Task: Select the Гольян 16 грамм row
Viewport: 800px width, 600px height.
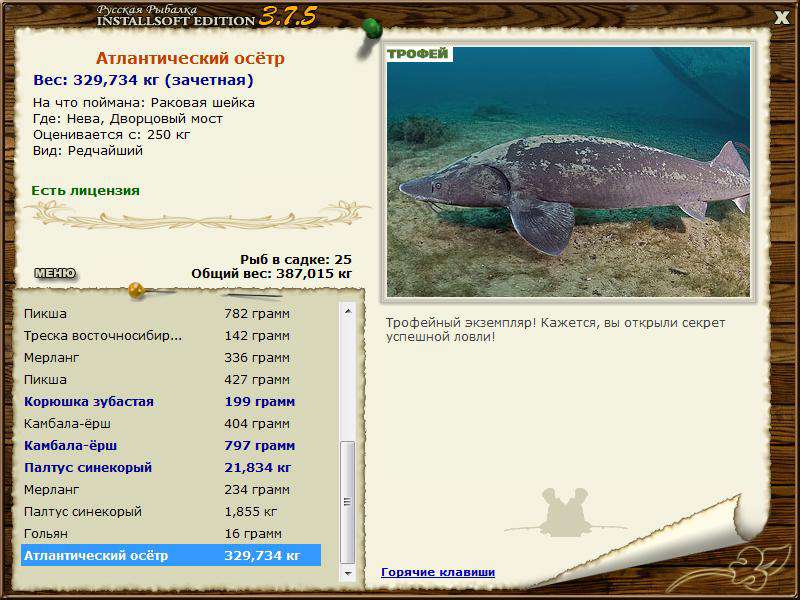Action: click(x=171, y=533)
